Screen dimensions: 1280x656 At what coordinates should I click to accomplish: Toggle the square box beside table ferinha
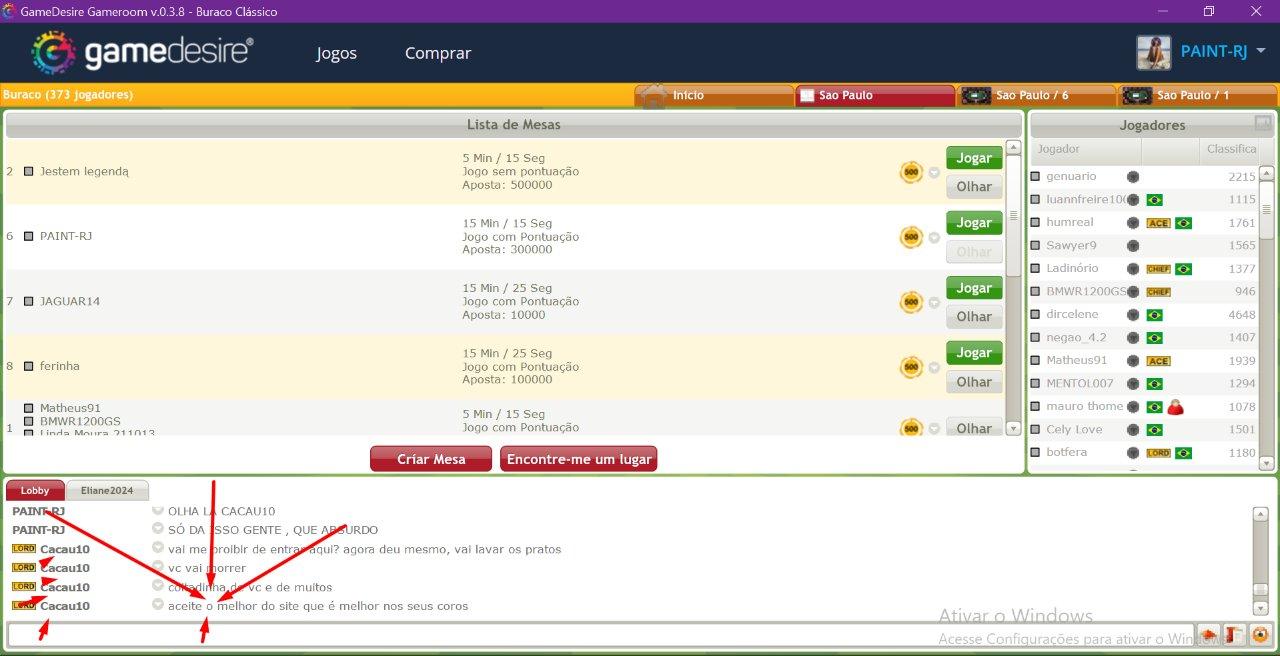(x=29, y=367)
